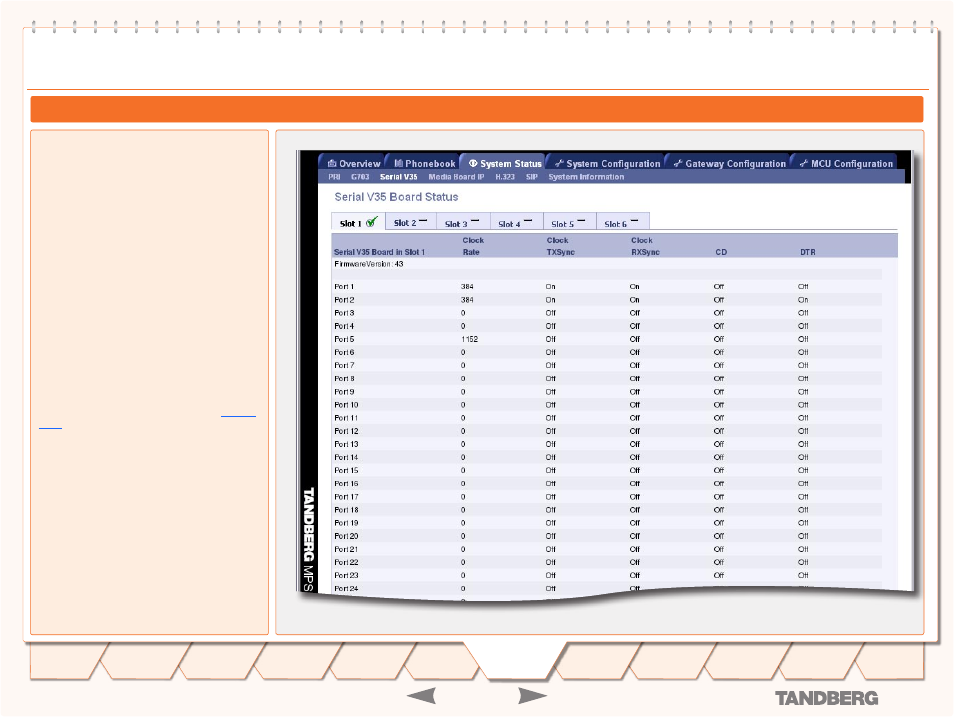Select the Port 2 row label
Viewport: 954px width, 717px height.
344,300
